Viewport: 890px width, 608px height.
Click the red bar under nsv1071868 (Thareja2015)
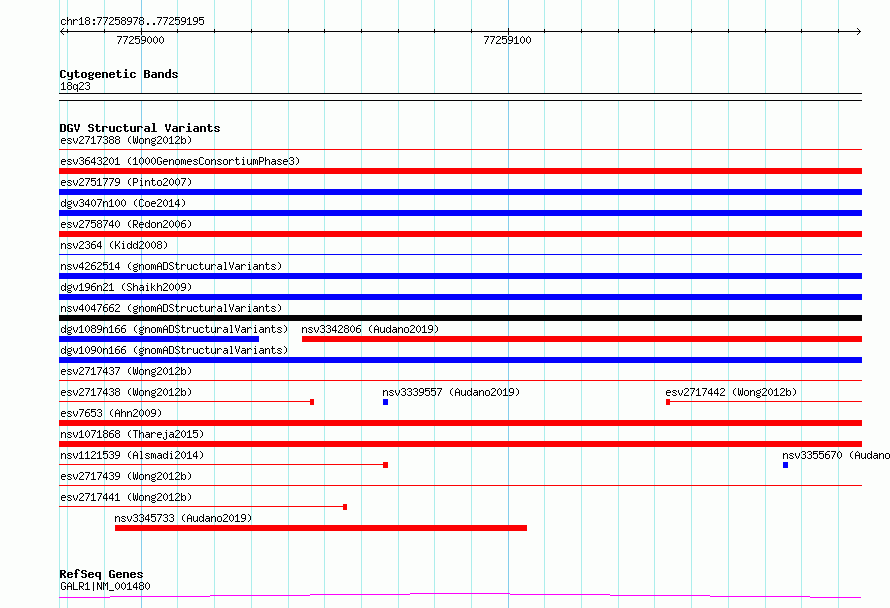point(460,444)
